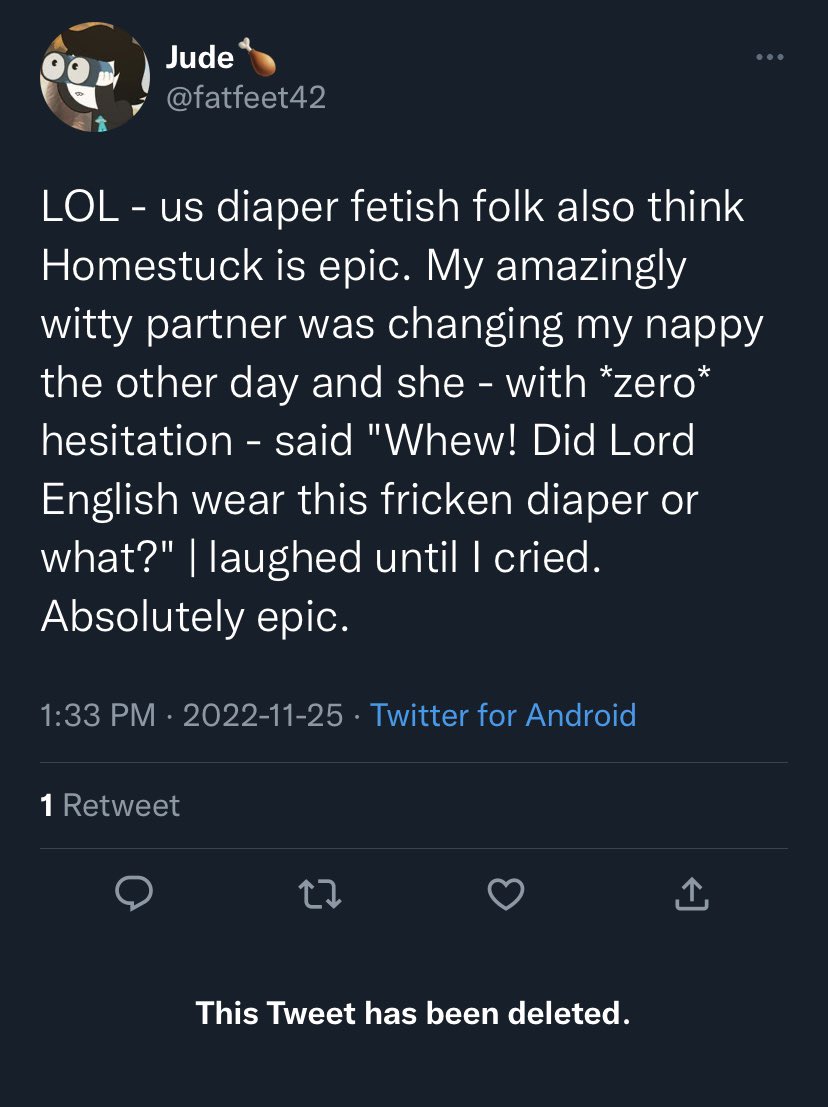Screen dimensions: 828x1107
Task: Retweet this tweet using the arrows icon
Action: click(x=322, y=895)
